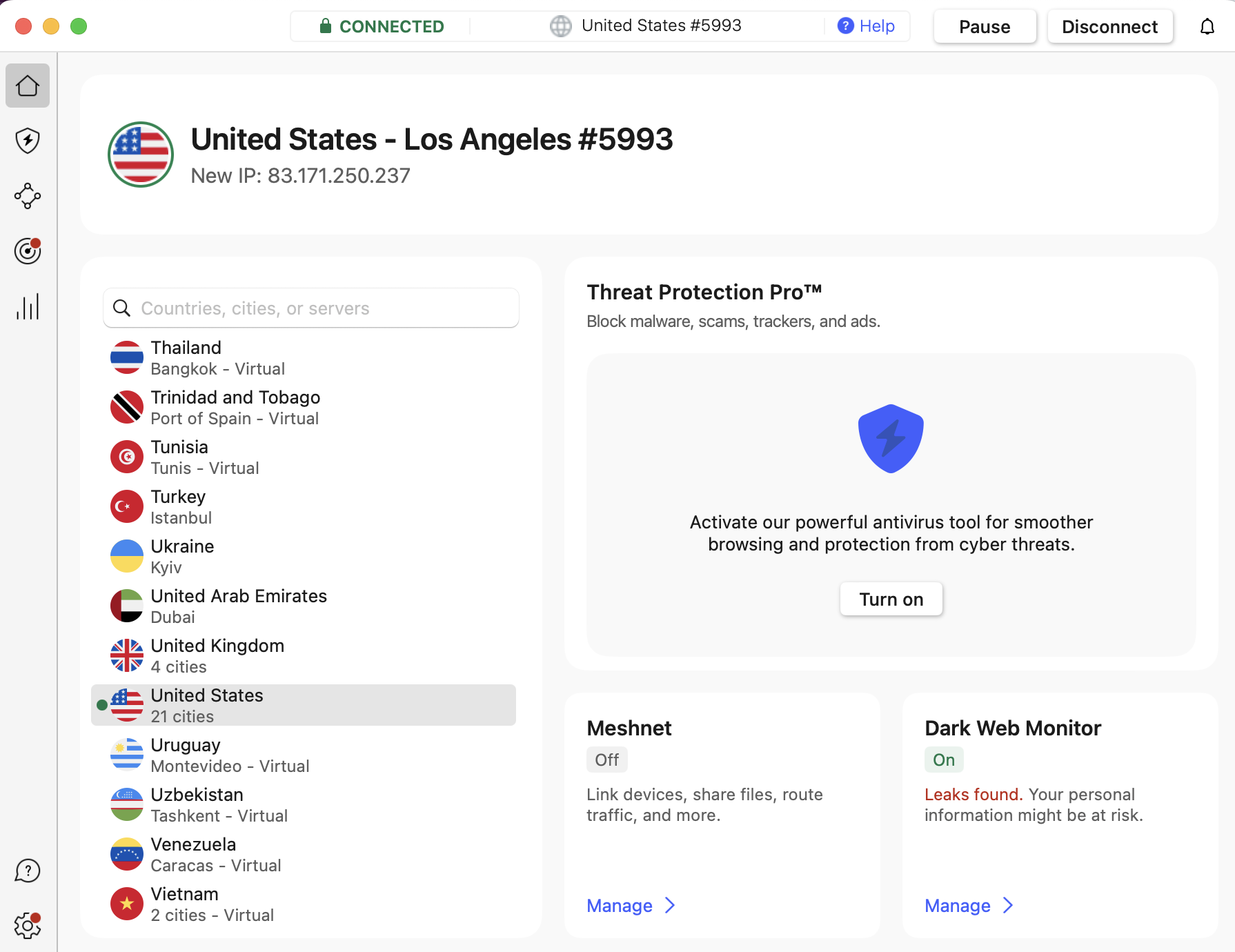Select Ukraine Kyiv server
Image resolution: width=1235 pixels, height=952 pixels.
click(x=304, y=556)
